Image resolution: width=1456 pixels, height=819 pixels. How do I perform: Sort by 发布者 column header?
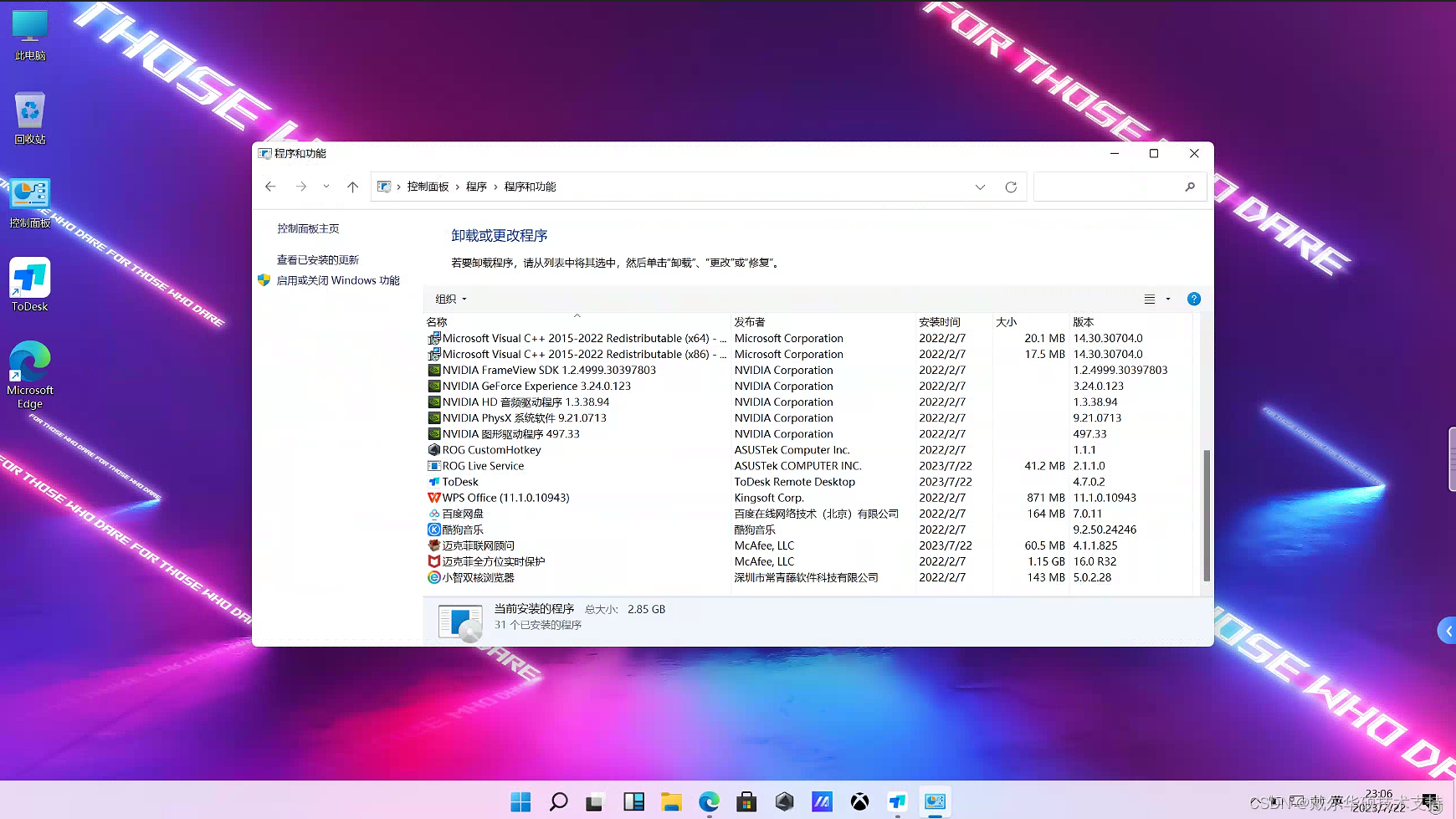[x=823, y=321]
